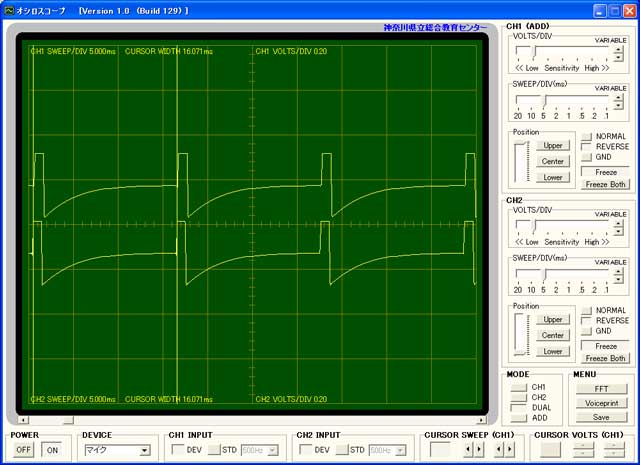Viewport: 640px width, 465px height.
Task: Select CH2 REVERSE option
Action: coord(587,320)
